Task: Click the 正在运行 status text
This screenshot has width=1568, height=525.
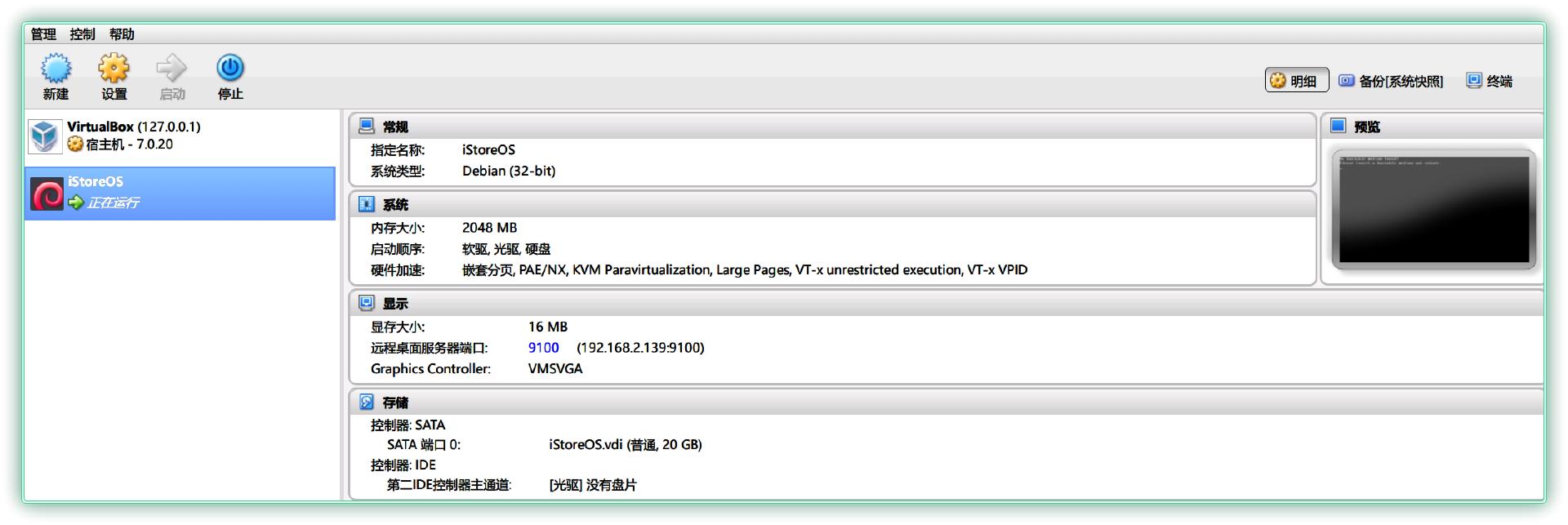Action: point(113,202)
